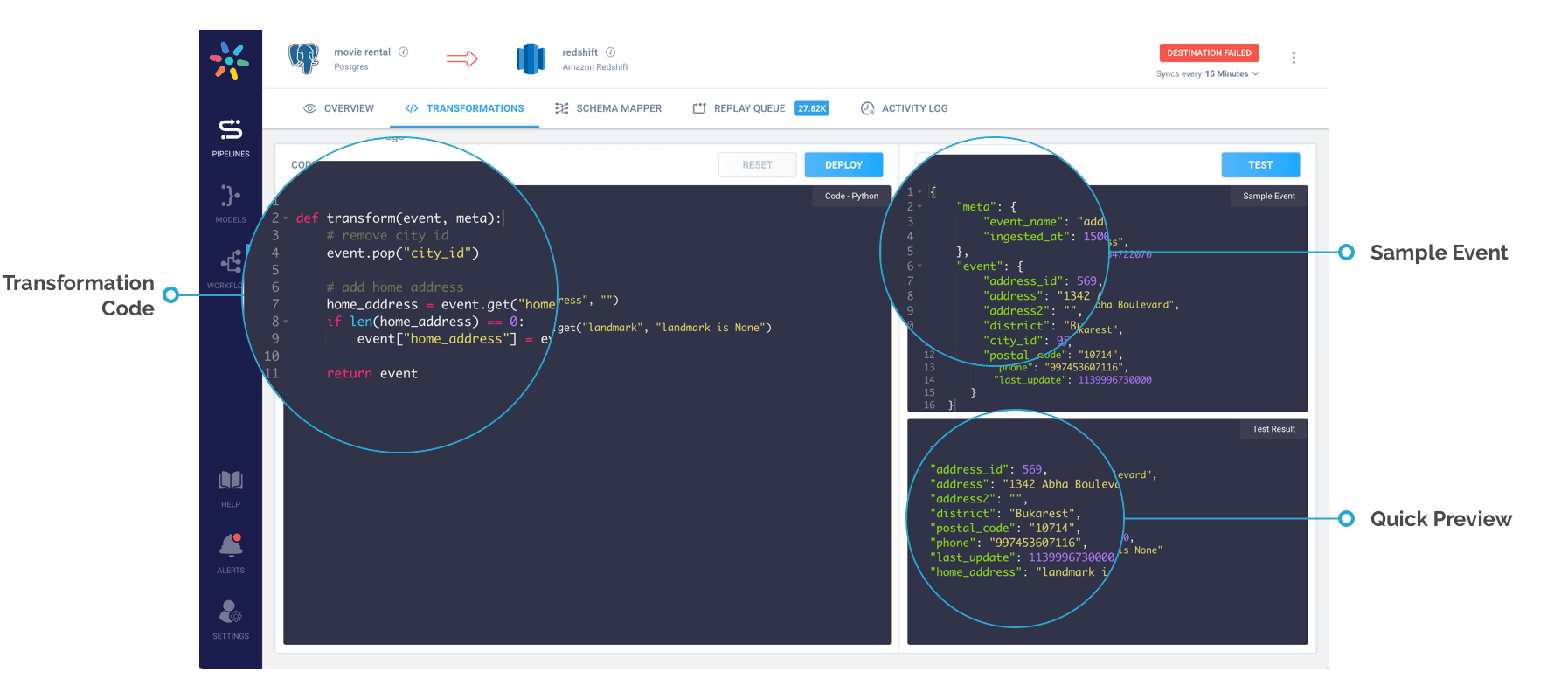Image resolution: width=1568 pixels, height=699 pixels.
Task: Click the Hevo colorful logo
Action: [x=229, y=60]
